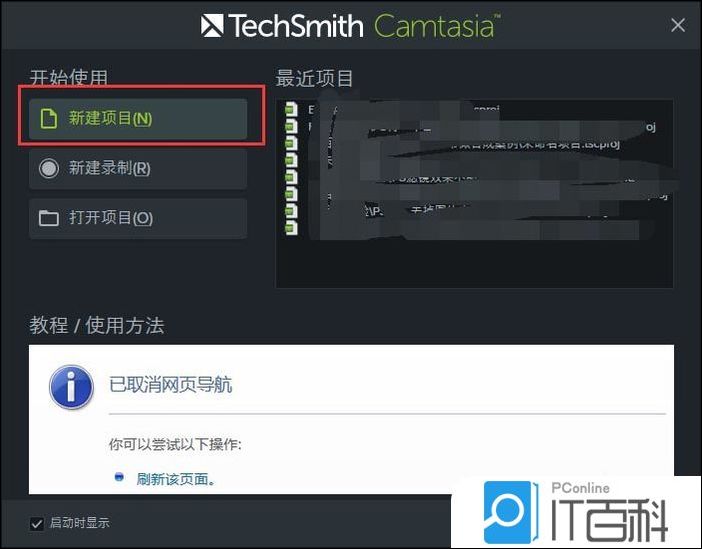Image resolution: width=702 pixels, height=549 pixels.
Task: Click the 已取消网页导航 heading
Action: pyautogui.click(x=171, y=385)
